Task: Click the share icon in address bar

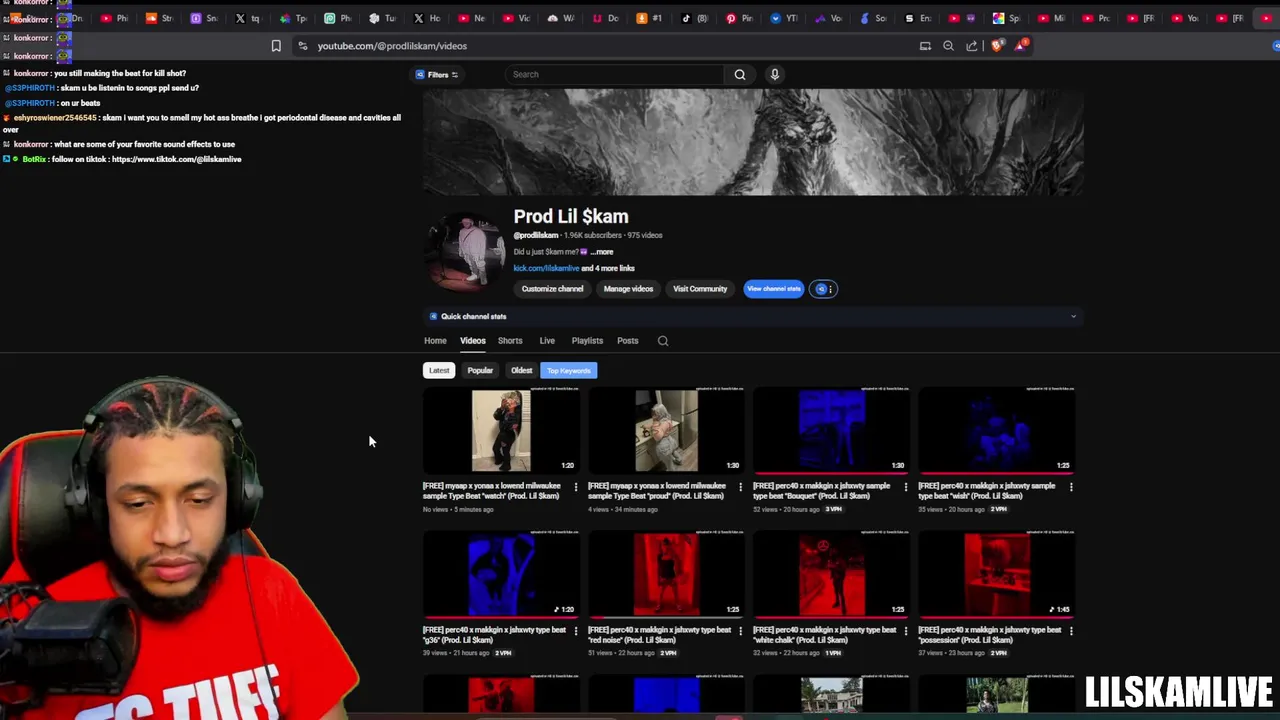Action: tap(972, 46)
